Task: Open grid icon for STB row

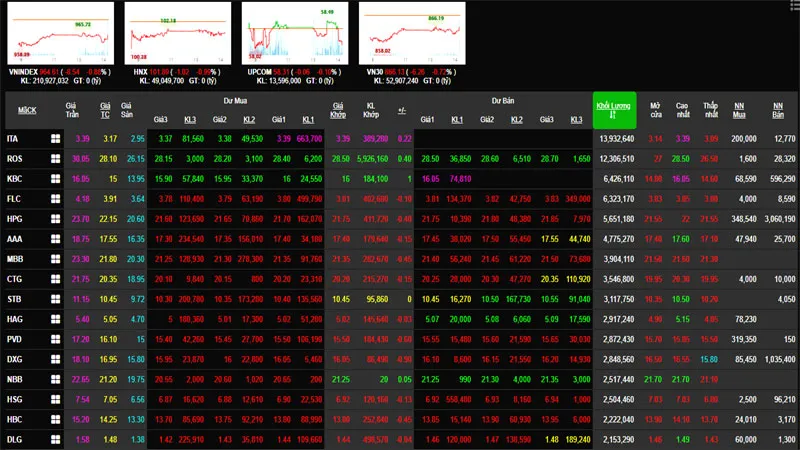Action: (x=55, y=299)
